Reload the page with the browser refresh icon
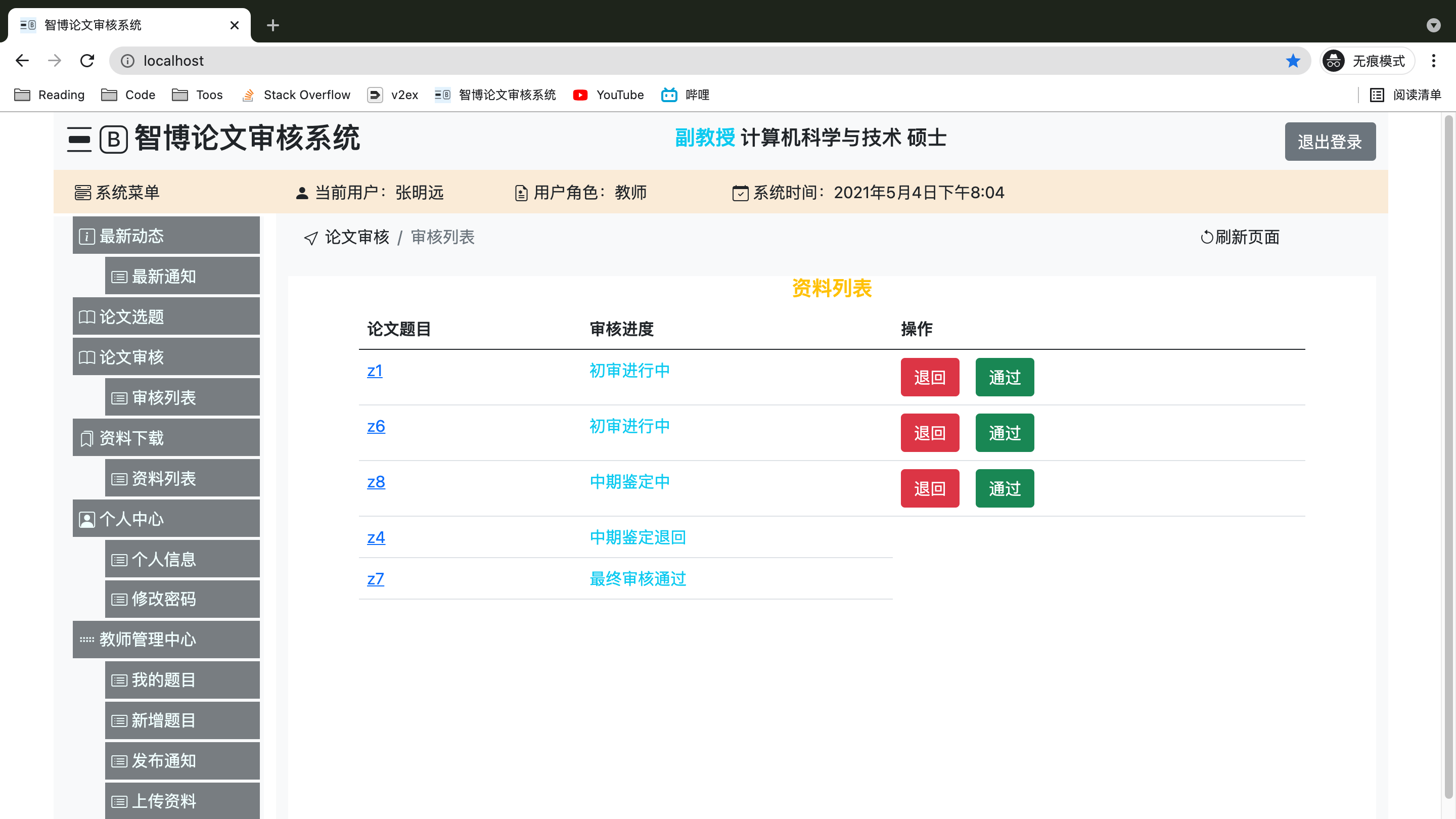The width and height of the screenshot is (1456, 819). tap(87, 61)
